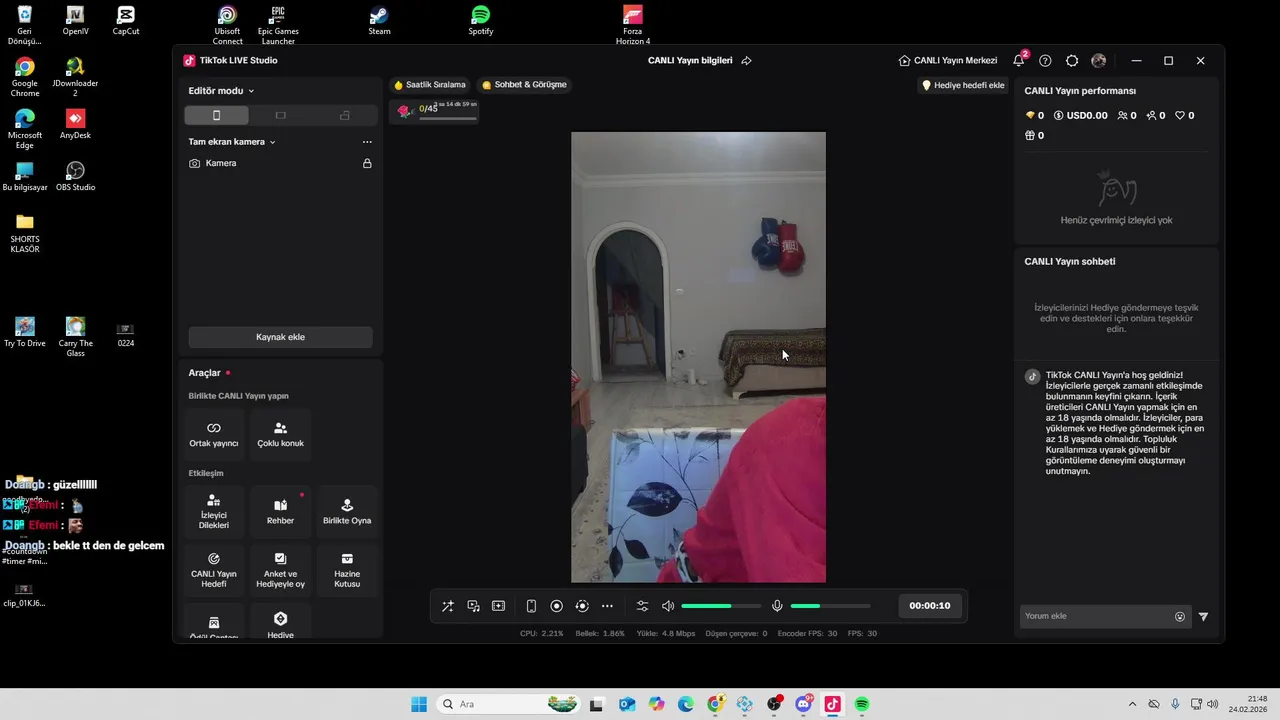Click the phone orientation icon in bottom toolbar
The height and width of the screenshot is (720, 1280).
(x=531, y=606)
